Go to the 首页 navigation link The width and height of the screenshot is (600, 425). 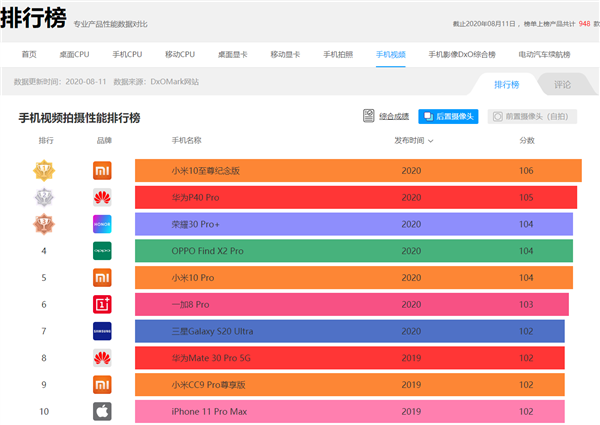(x=29, y=54)
